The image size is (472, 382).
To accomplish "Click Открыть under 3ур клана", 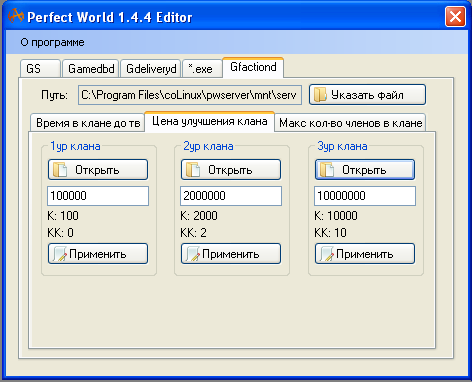I will (x=365, y=170).
